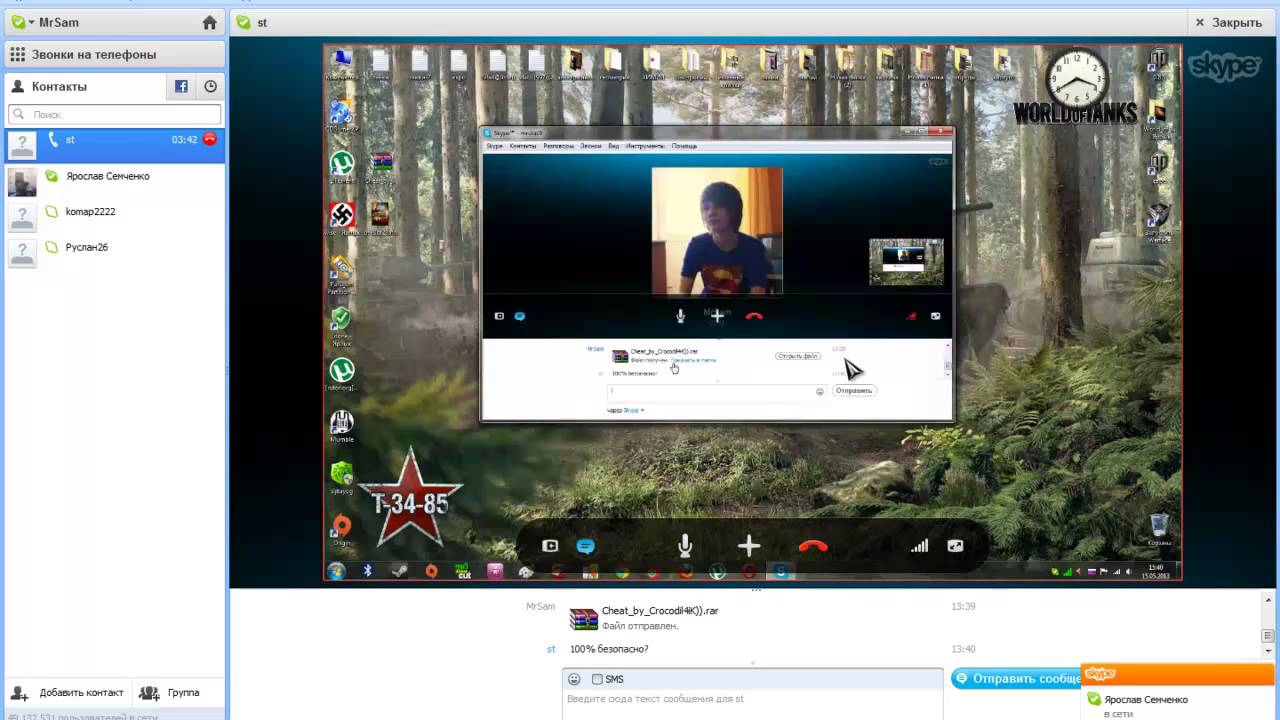Click the message text input for st
1280x720 pixels.
click(x=752, y=699)
